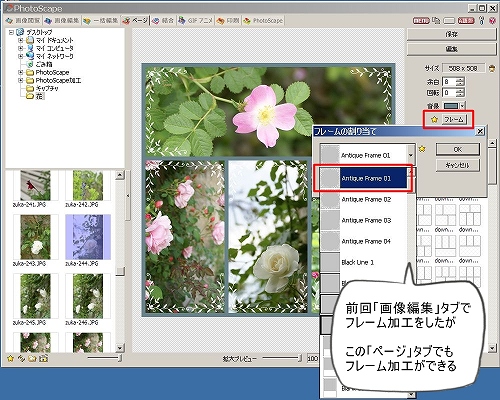Expand the マイ コンピュータ tree node
Screen dimensions: 500x400
[x=20, y=48]
